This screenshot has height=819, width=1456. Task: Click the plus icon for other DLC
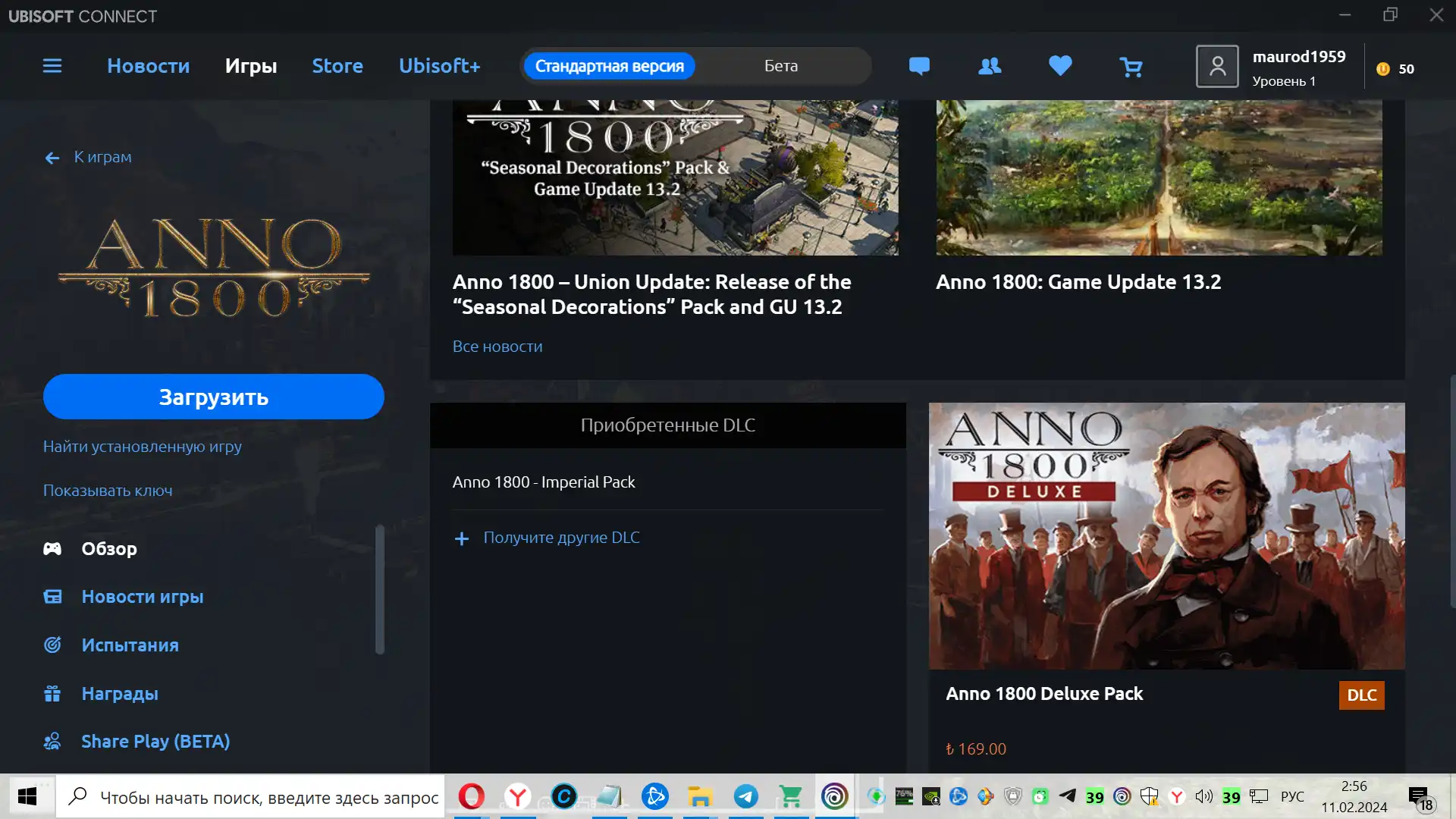tap(462, 538)
